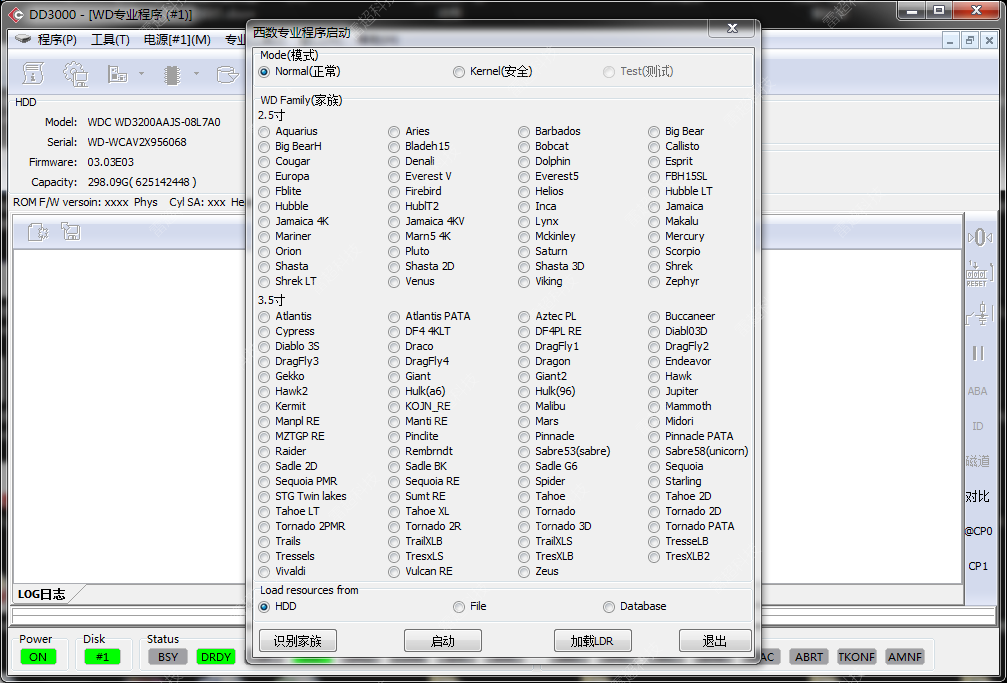Minimize the inner MDI child window
This screenshot has width=1007, height=683.
(x=951, y=40)
